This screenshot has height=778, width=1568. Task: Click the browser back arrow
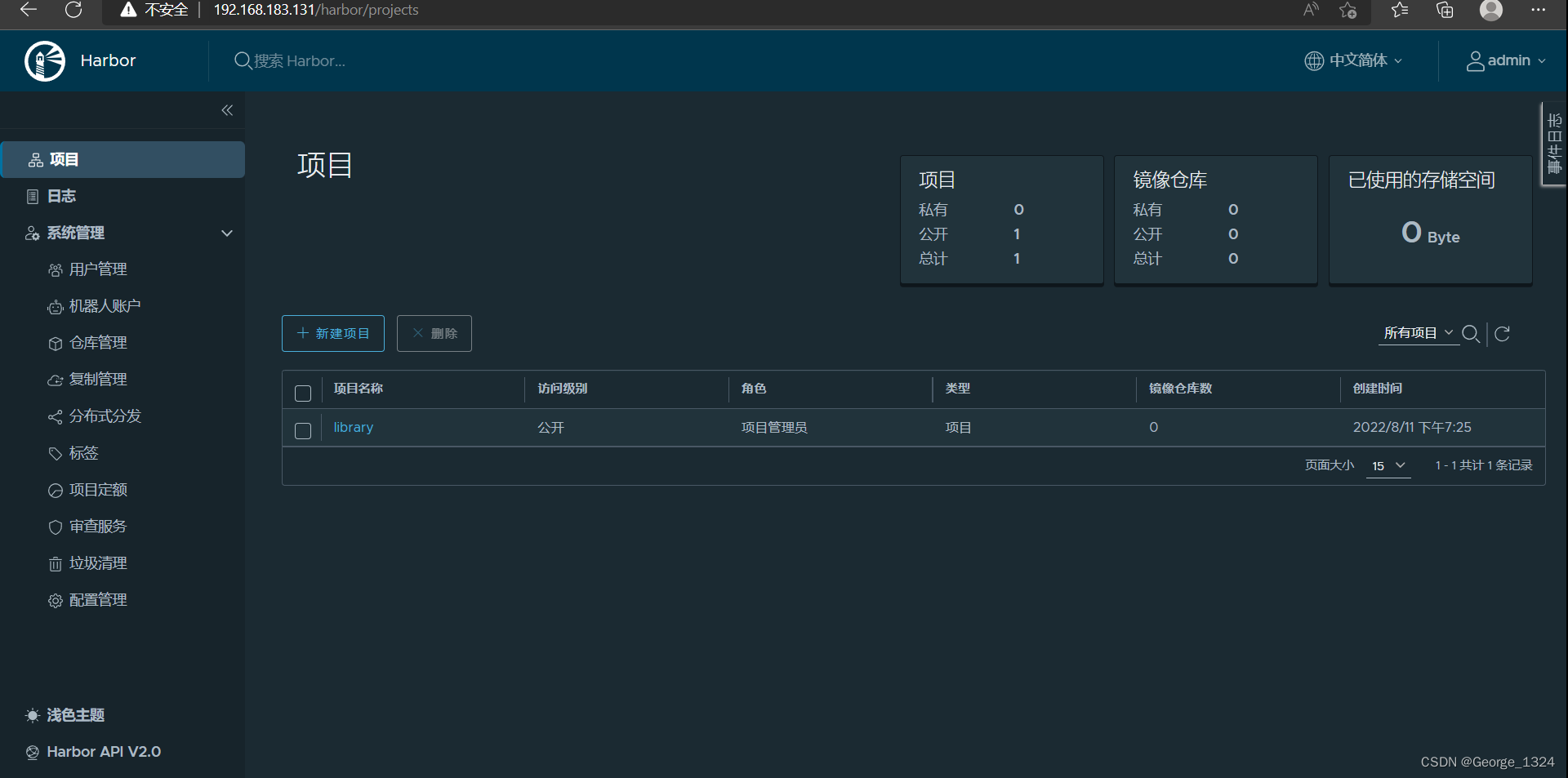click(x=29, y=10)
